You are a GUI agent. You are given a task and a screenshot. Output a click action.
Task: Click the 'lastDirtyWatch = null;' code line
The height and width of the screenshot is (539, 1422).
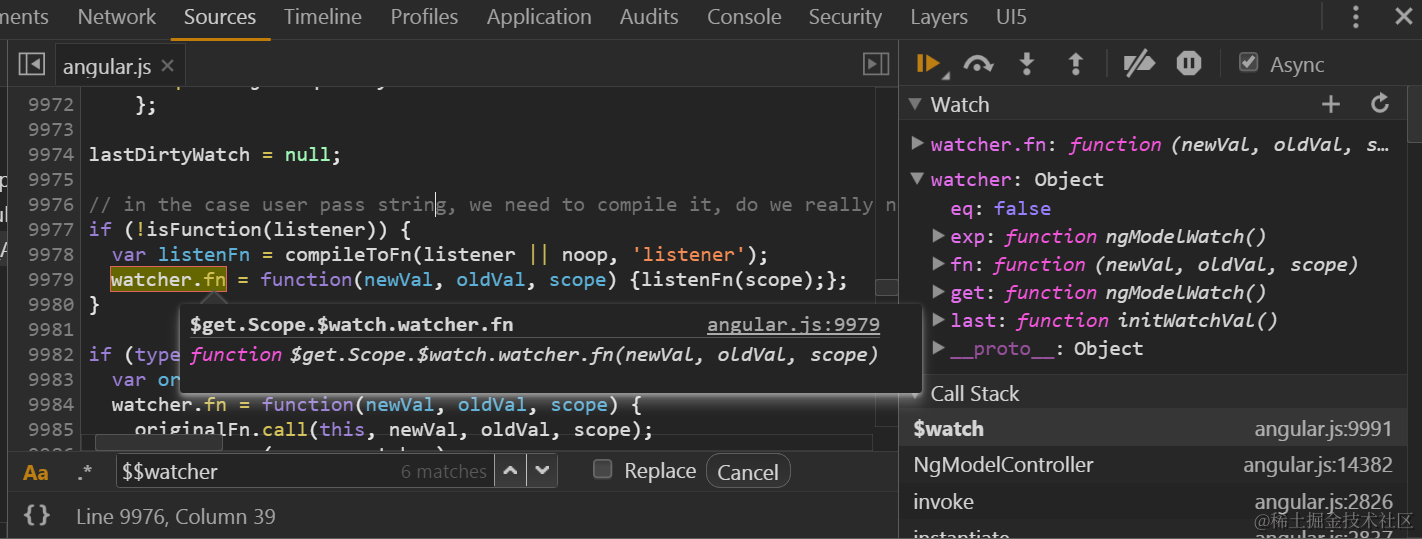[215, 154]
